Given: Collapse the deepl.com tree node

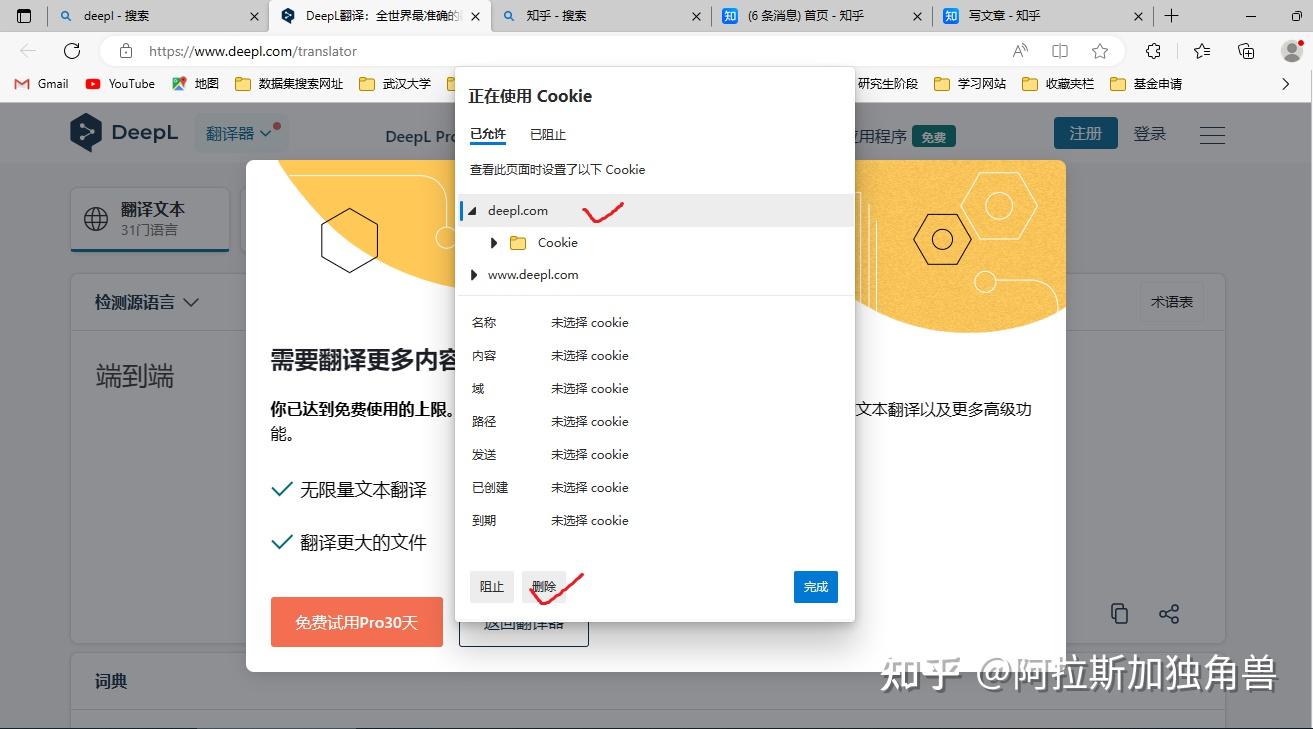Looking at the screenshot, I should [473, 211].
